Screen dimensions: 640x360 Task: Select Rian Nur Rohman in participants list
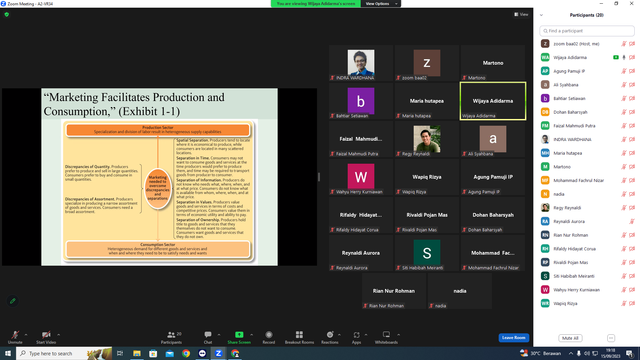click(x=587, y=235)
